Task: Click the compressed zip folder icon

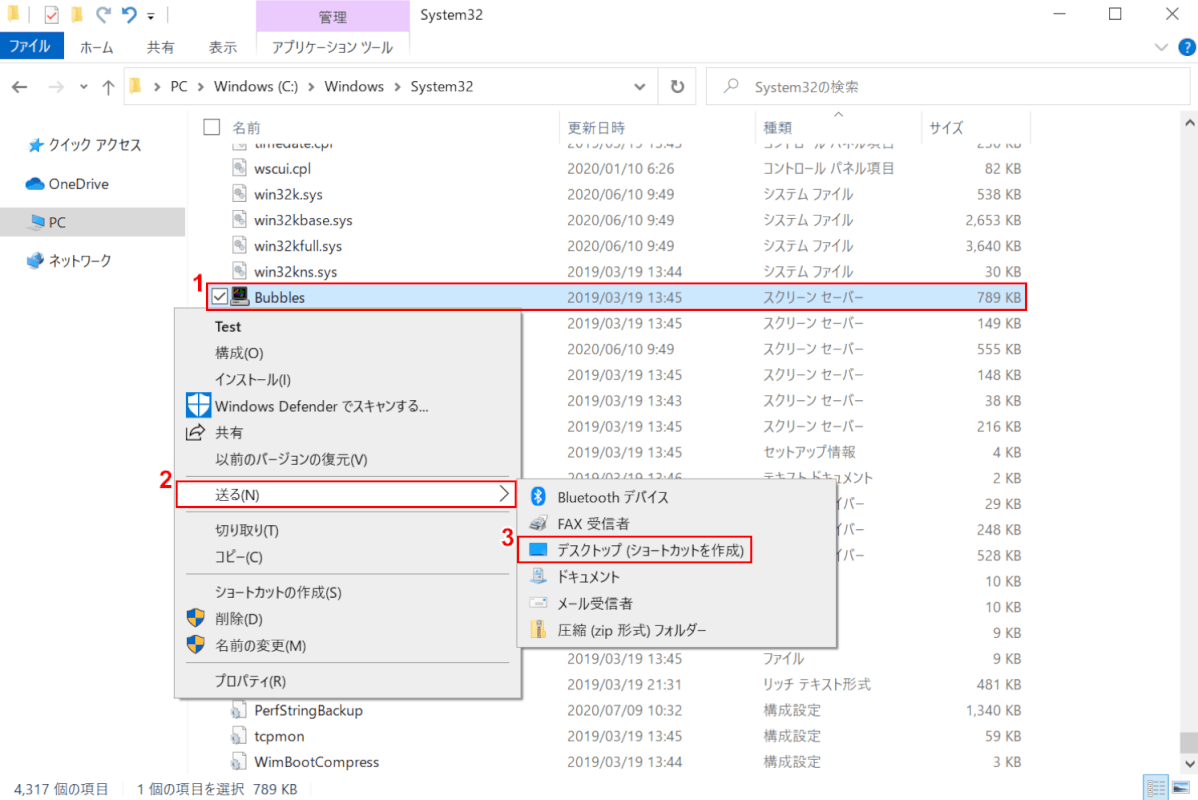Action: (x=538, y=630)
